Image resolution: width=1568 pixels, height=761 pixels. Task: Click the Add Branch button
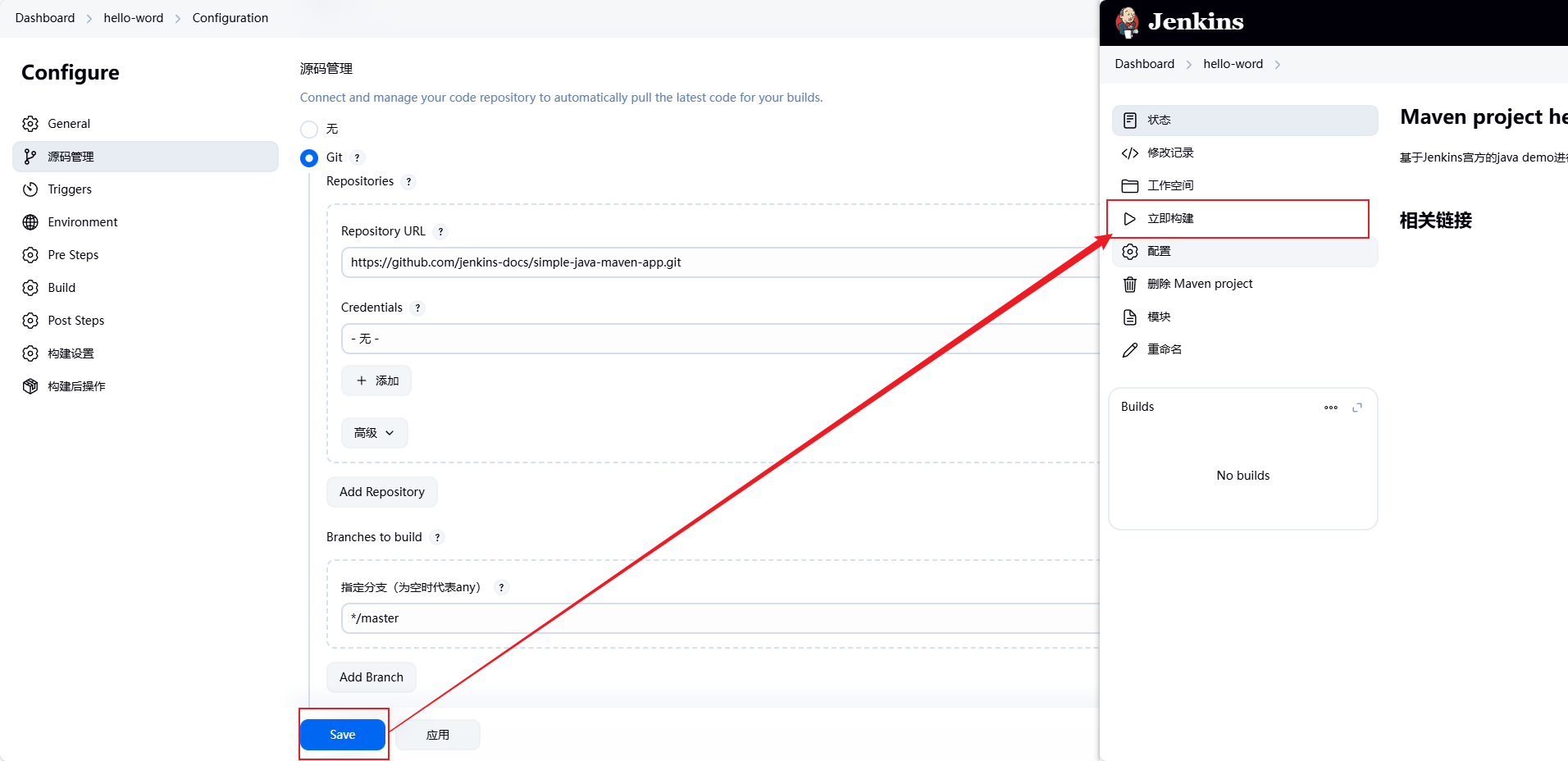(x=371, y=677)
